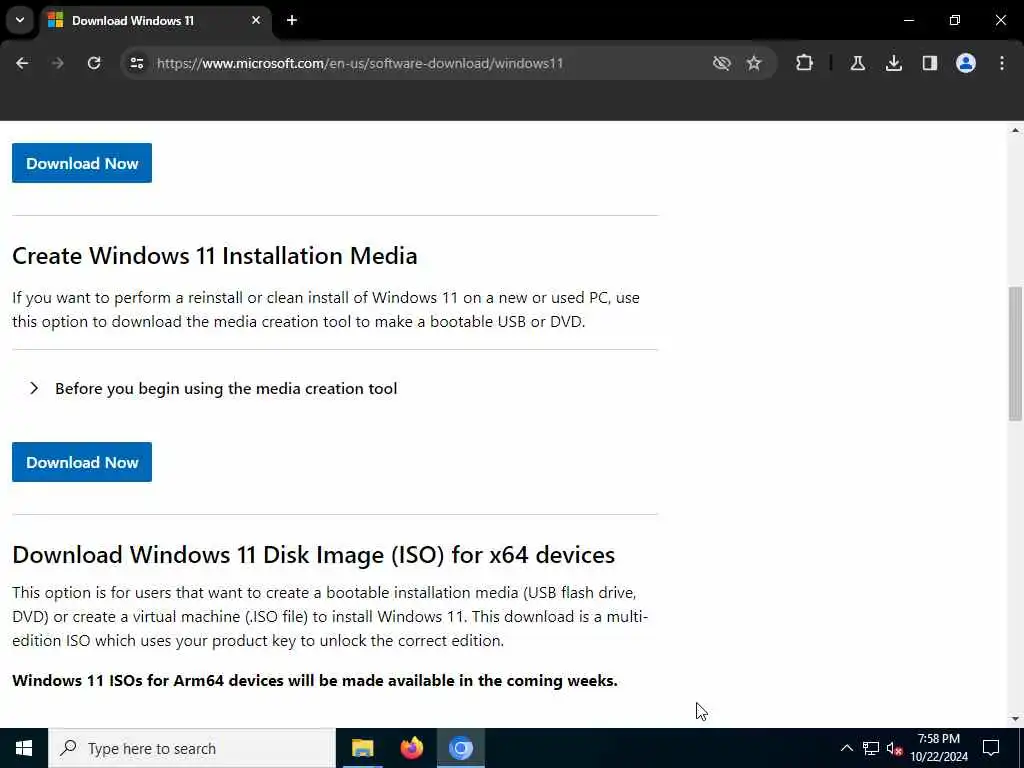Image resolution: width=1024 pixels, height=768 pixels.
Task: Reload the page with the refresh icon
Action: point(94,63)
